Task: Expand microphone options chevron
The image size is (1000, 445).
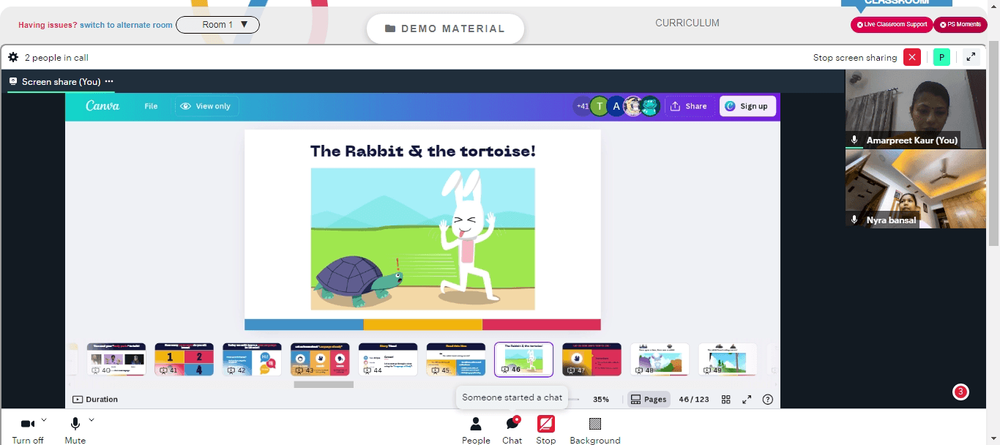Action: pos(91,419)
